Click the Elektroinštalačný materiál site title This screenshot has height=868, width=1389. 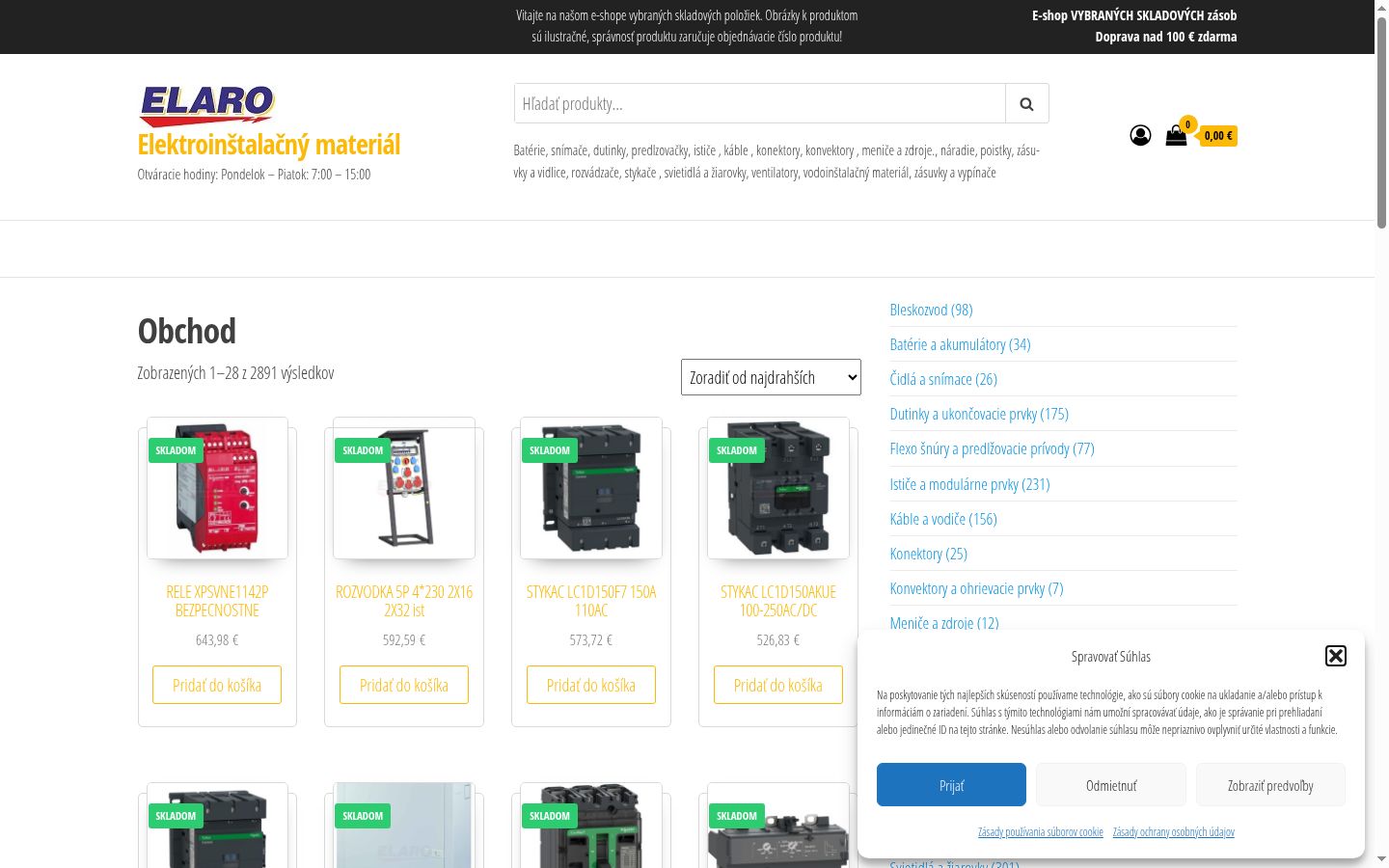(x=269, y=145)
